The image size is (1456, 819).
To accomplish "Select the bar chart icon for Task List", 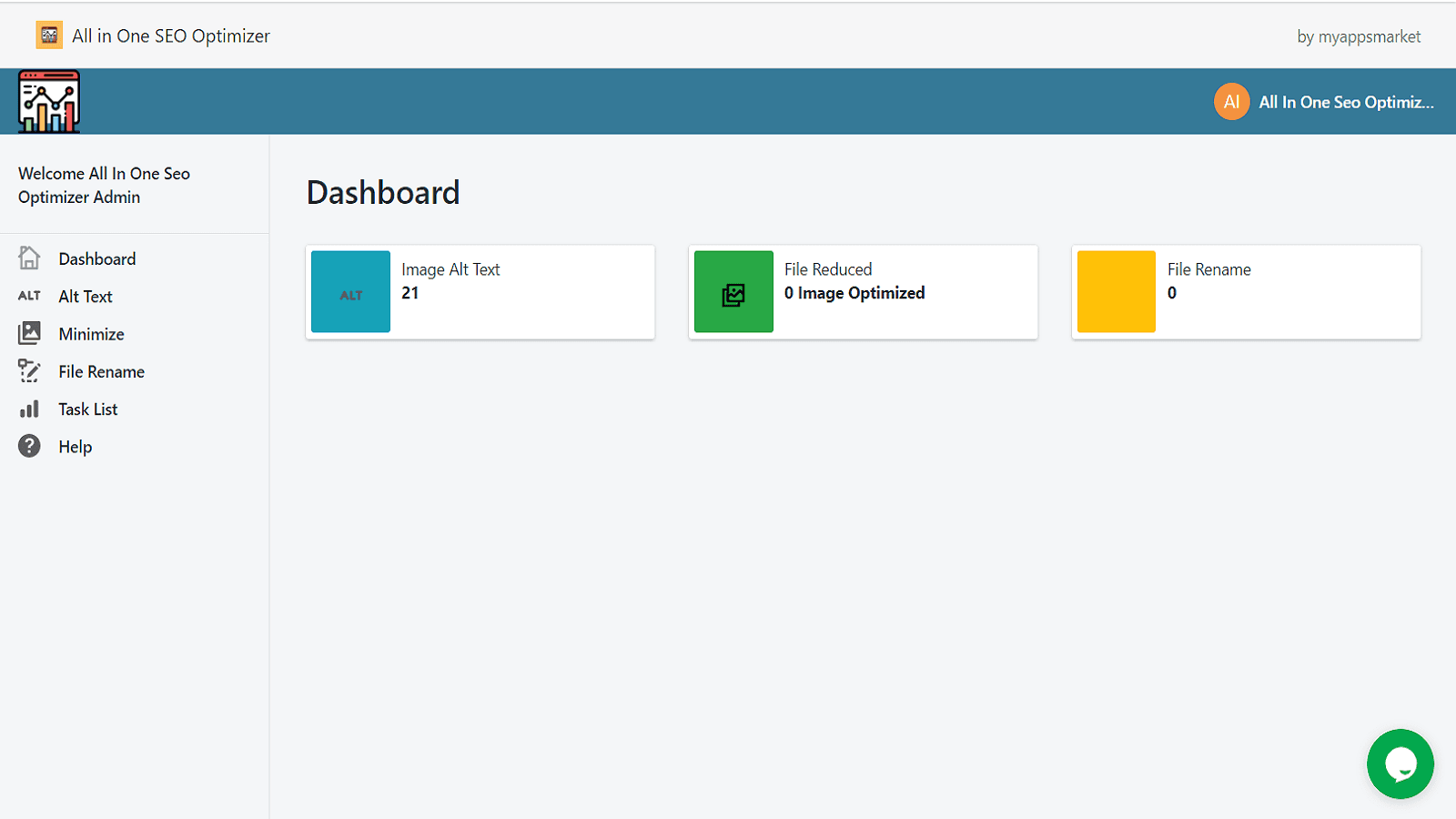I will 28,409.
